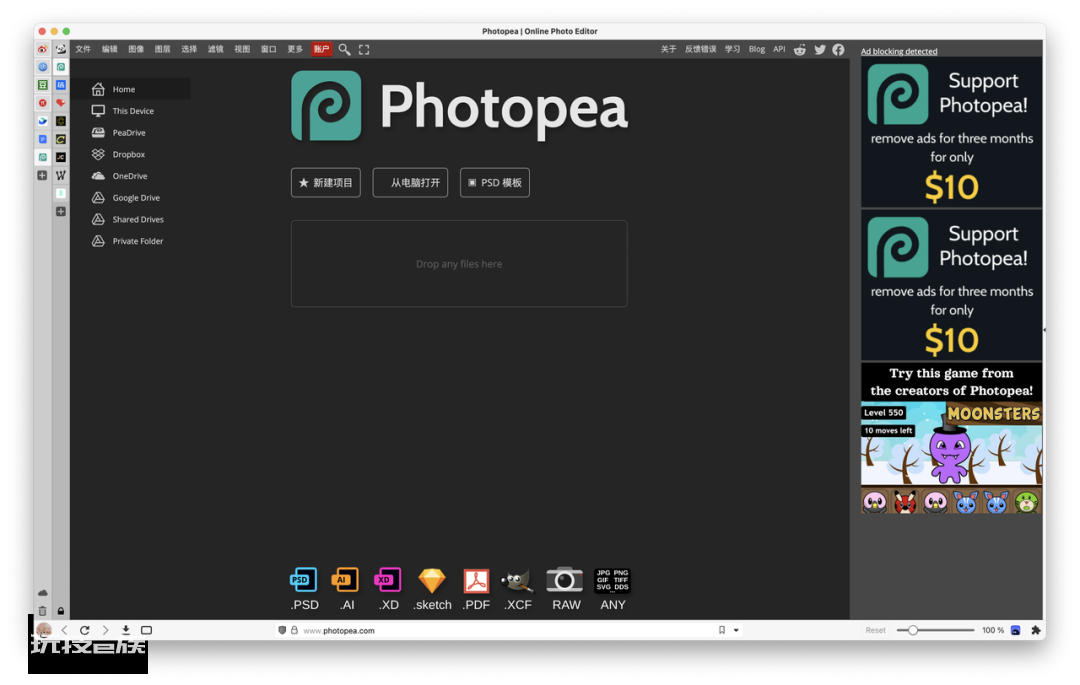Open the 图层 menu

coord(163,50)
